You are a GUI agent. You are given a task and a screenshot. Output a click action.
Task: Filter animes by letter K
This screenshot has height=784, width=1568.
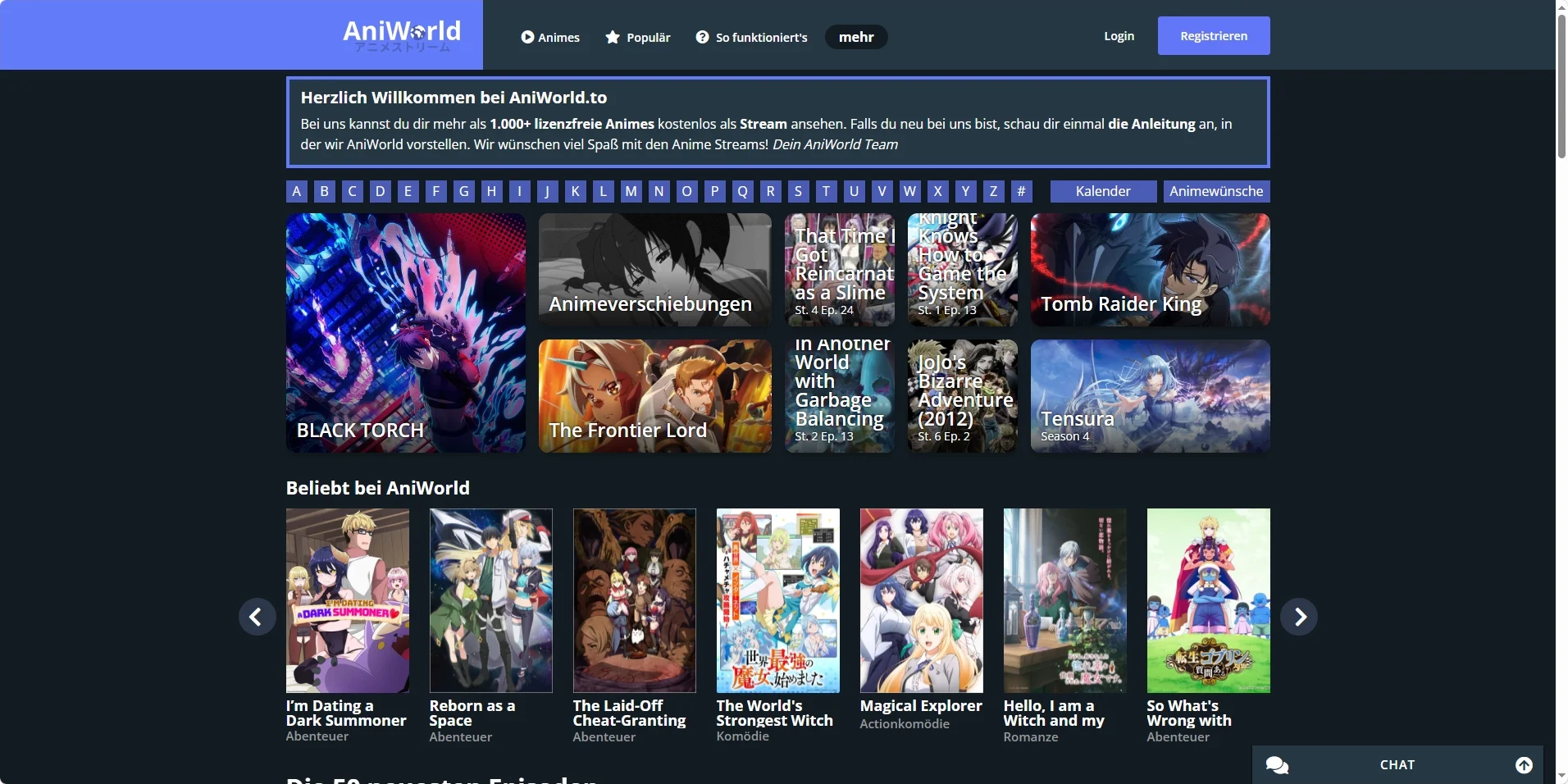click(x=575, y=191)
